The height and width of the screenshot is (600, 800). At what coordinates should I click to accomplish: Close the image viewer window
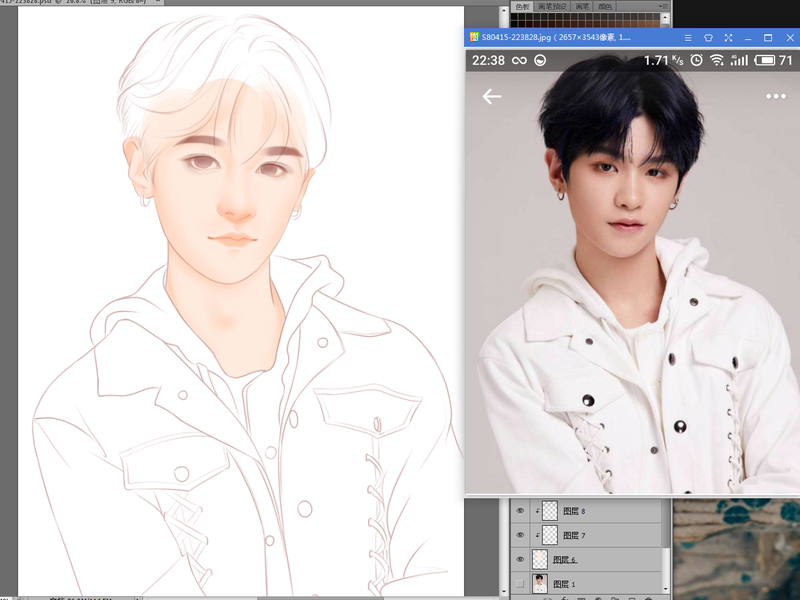tap(790, 38)
